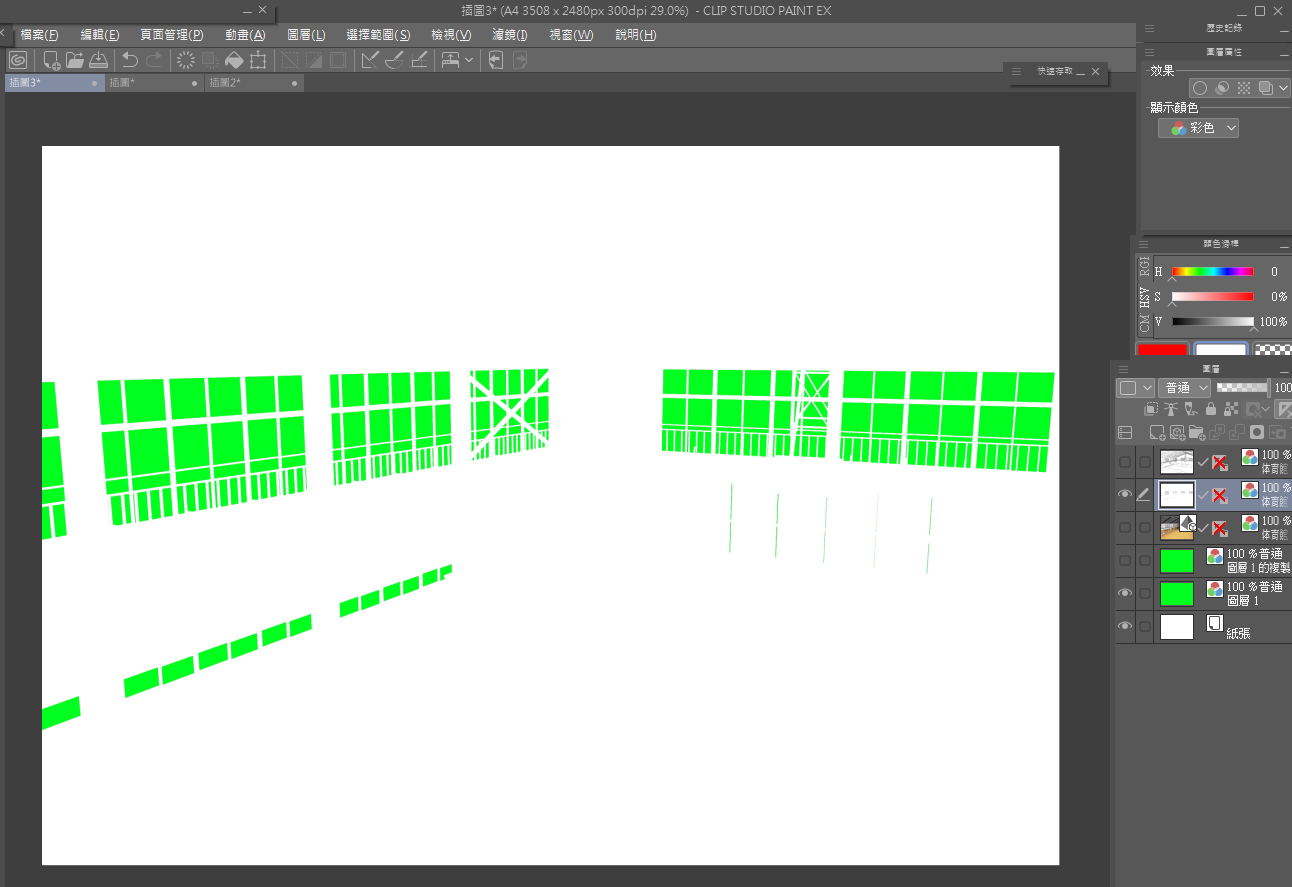Show the 圖層 1 的複製 layer

click(x=1125, y=560)
